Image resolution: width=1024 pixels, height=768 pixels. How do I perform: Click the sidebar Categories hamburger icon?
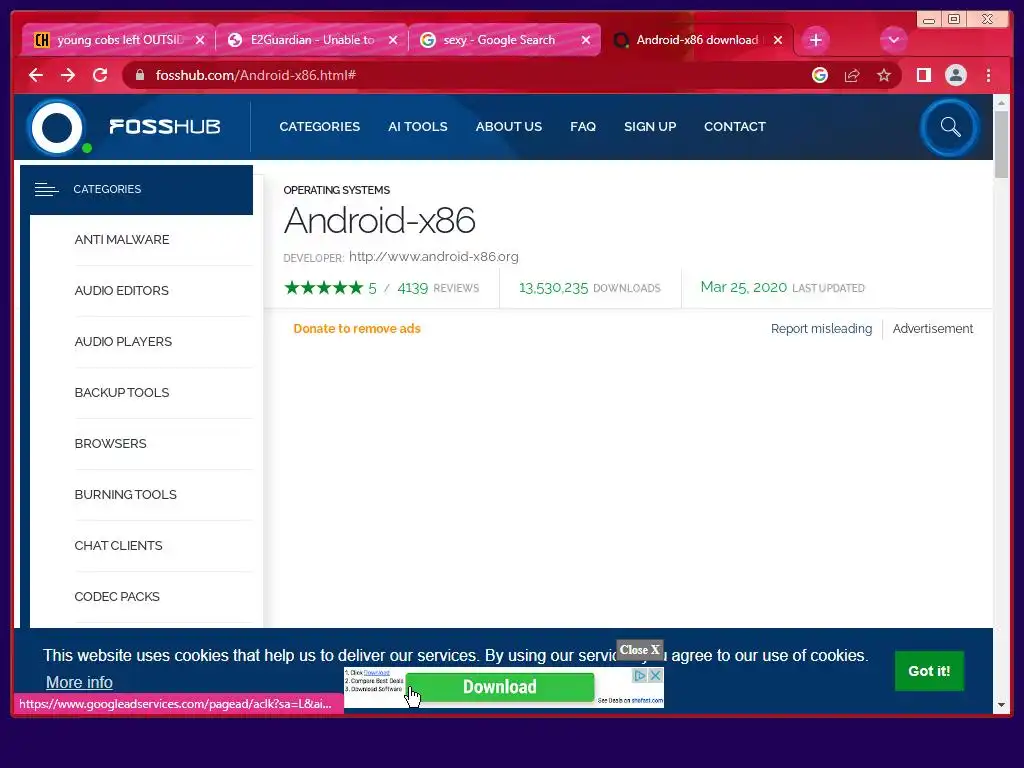click(x=46, y=189)
